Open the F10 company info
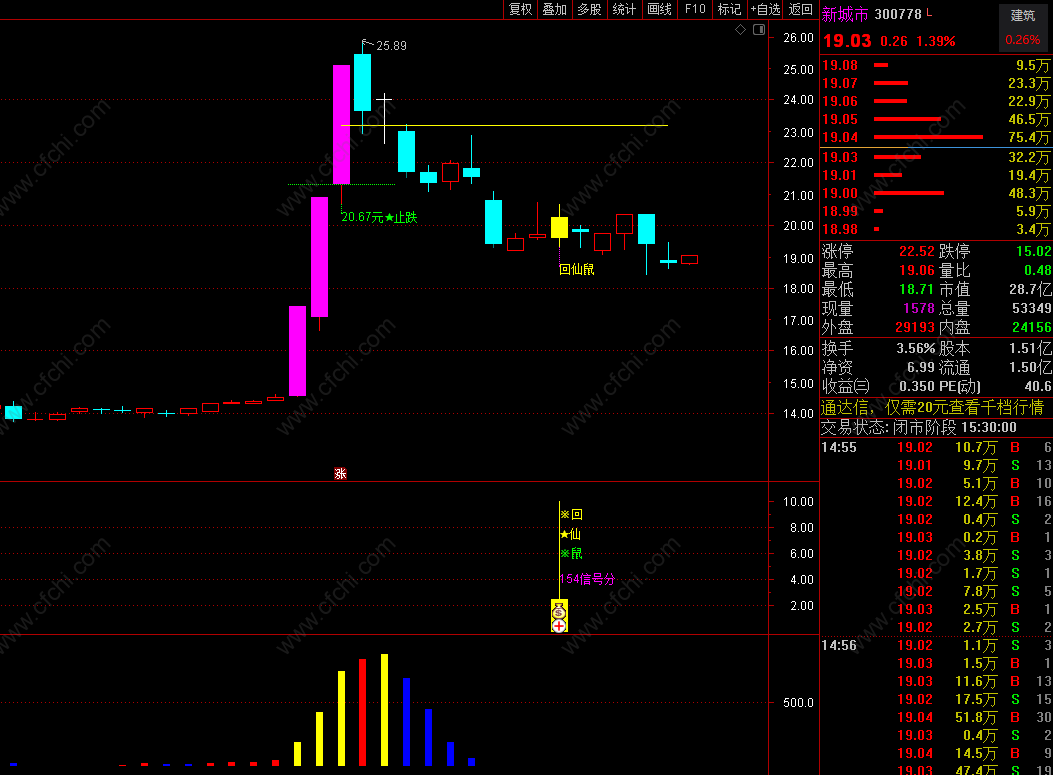 point(695,9)
